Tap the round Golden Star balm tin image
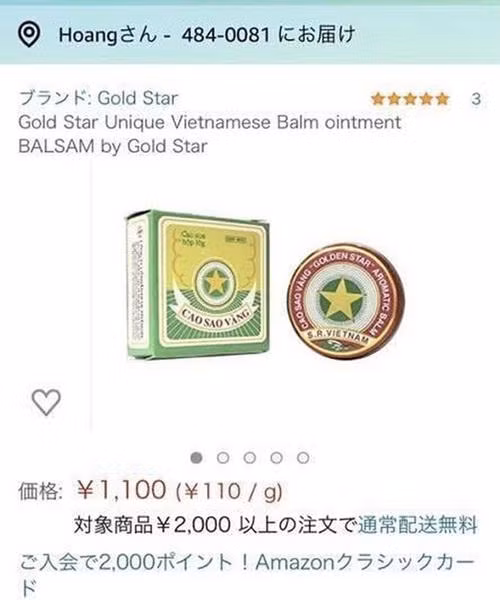This screenshot has height=600, width=500. (345, 302)
